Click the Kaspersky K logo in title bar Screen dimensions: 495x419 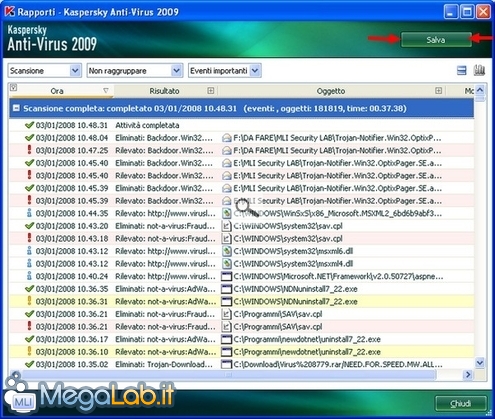click(10, 11)
